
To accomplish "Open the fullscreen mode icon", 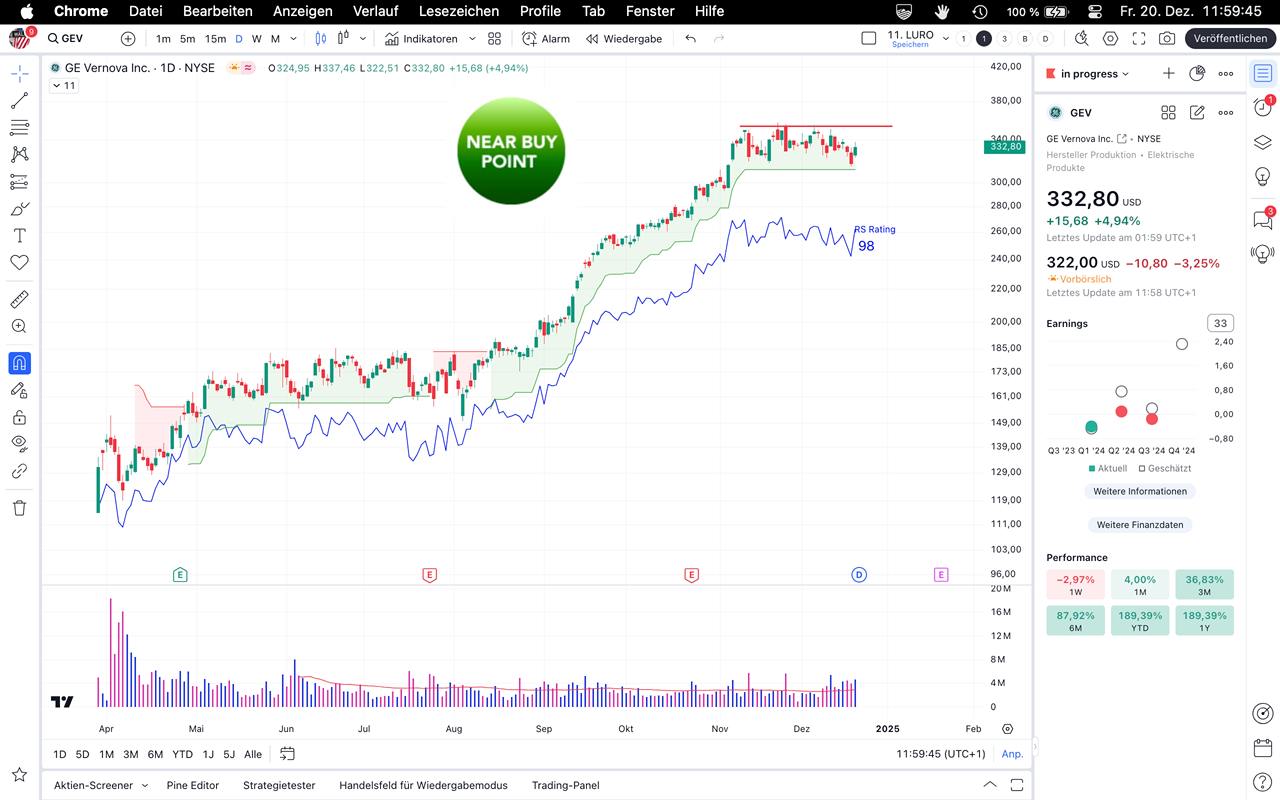I will point(1139,38).
